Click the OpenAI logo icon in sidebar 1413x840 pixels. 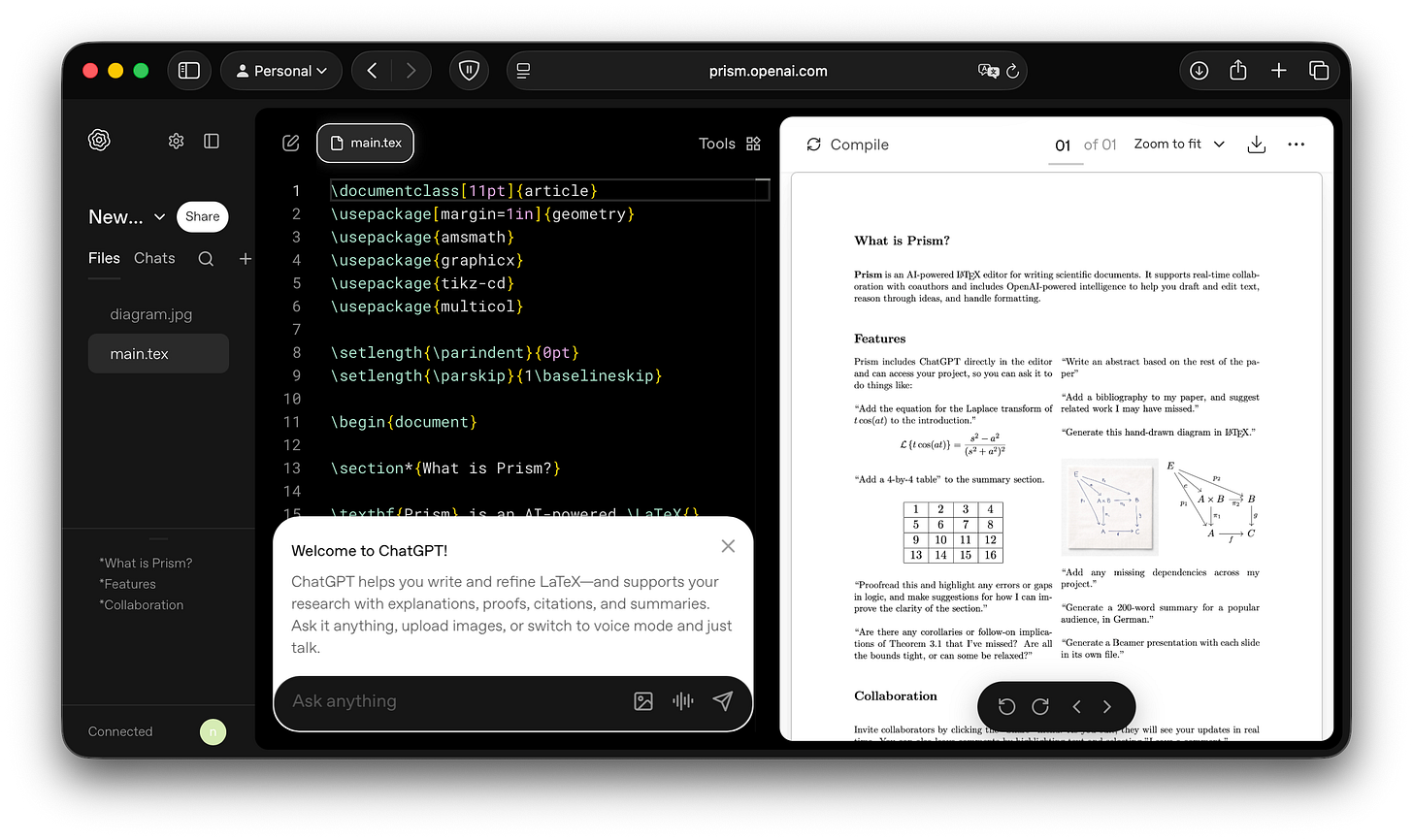click(99, 141)
